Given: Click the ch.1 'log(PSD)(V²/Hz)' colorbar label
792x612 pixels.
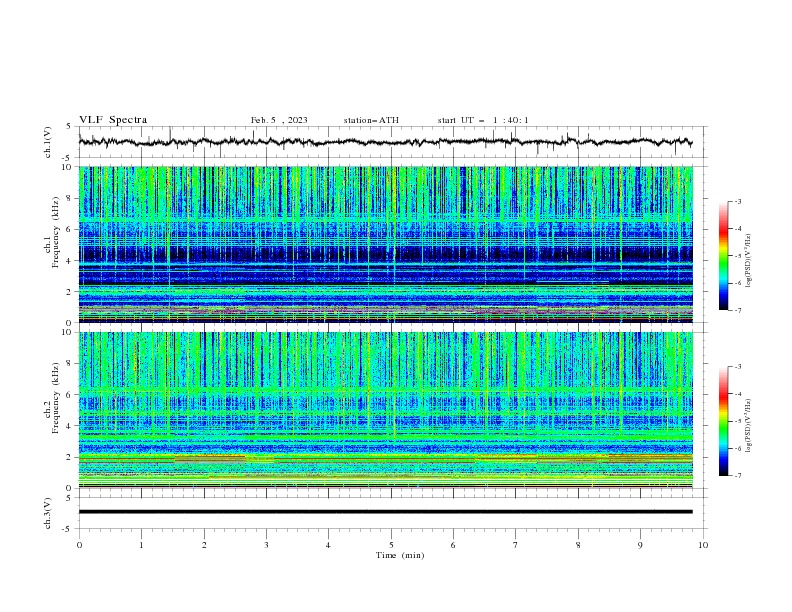Looking at the screenshot, I should (749, 261).
